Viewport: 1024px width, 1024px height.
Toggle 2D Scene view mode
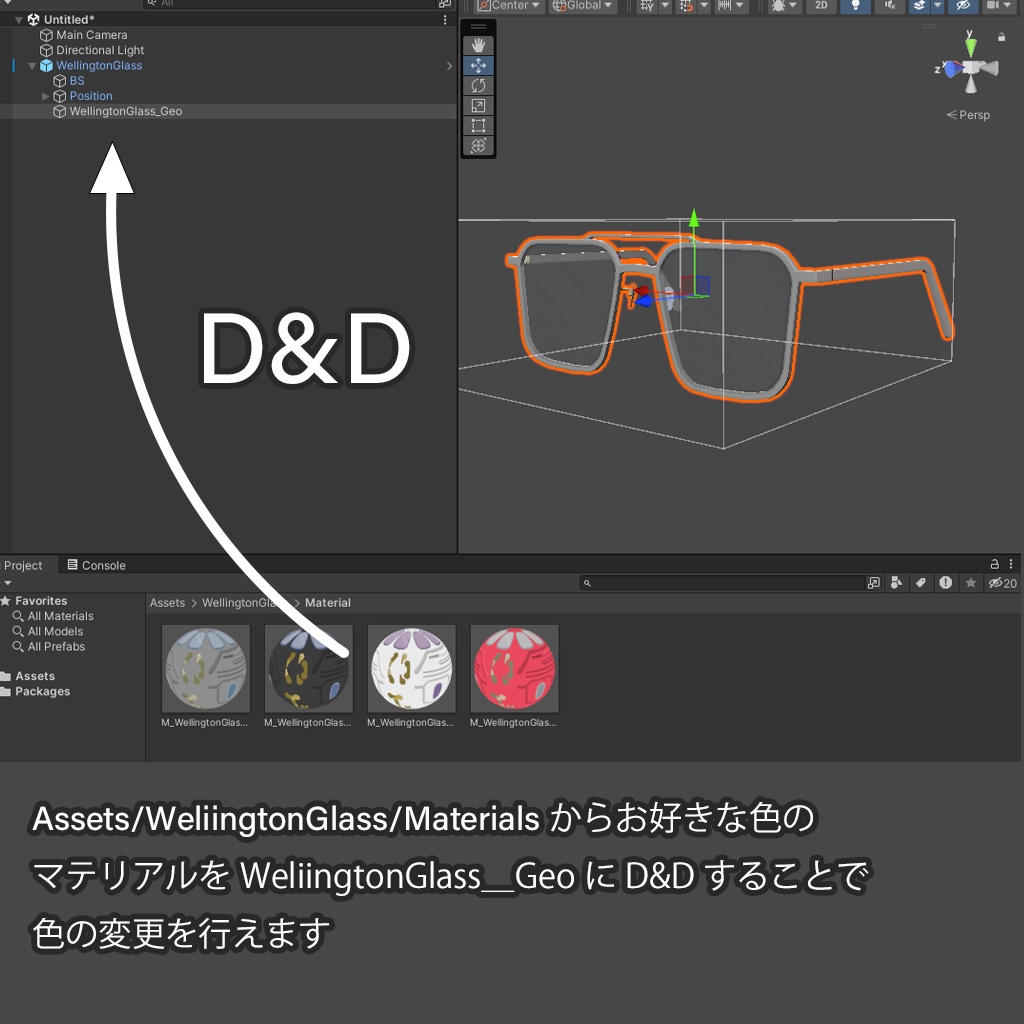tap(821, 7)
